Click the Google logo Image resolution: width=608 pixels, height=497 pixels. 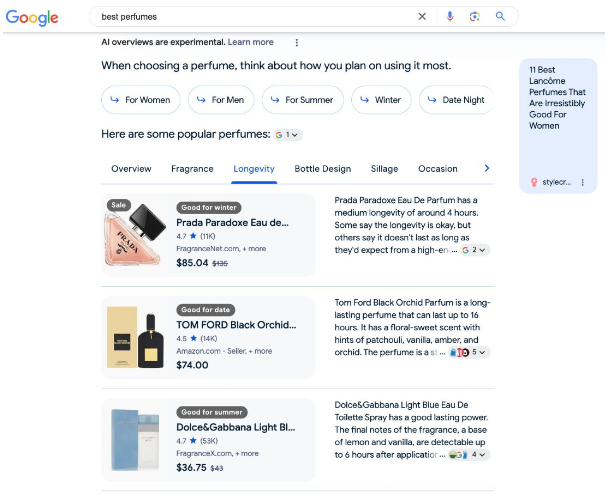[34, 17]
